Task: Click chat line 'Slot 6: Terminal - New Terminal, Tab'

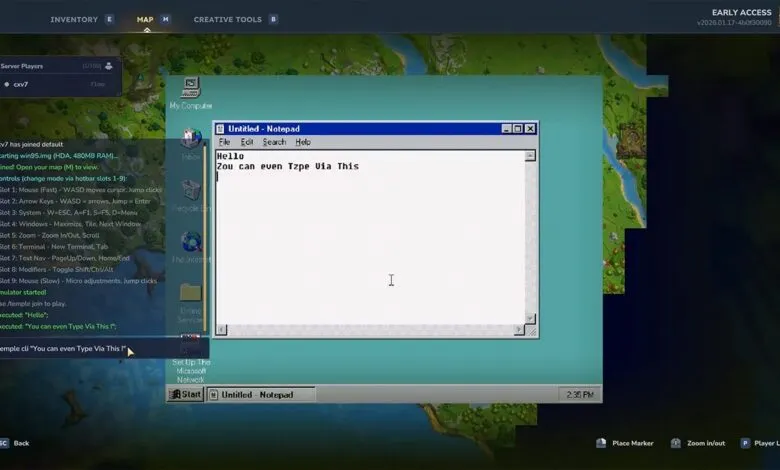Action: [54, 247]
